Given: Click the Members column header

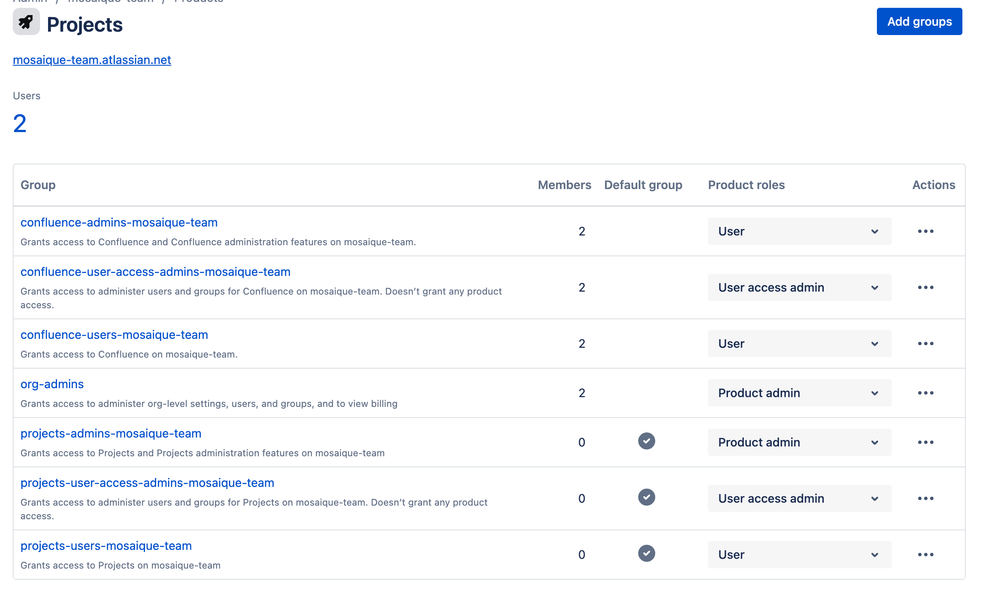Looking at the screenshot, I should [x=564, y=185].
